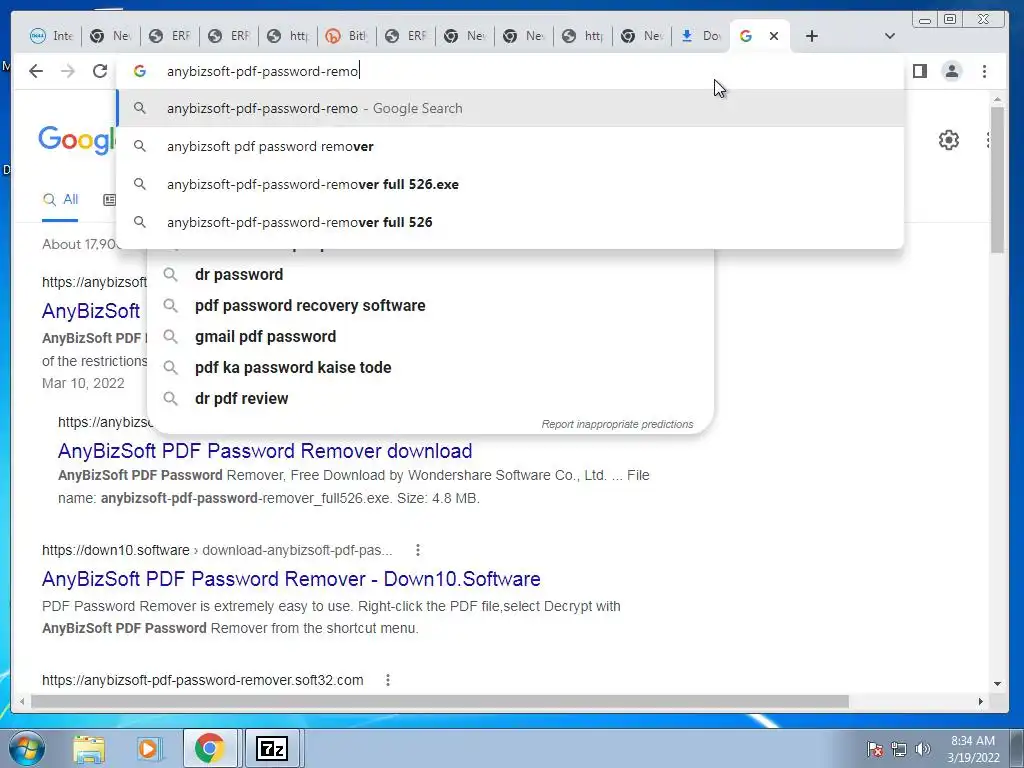The height and width of the screenshot is (768, 1024).
Task: Open Google quick settings gear
Action: click(948, 140)
